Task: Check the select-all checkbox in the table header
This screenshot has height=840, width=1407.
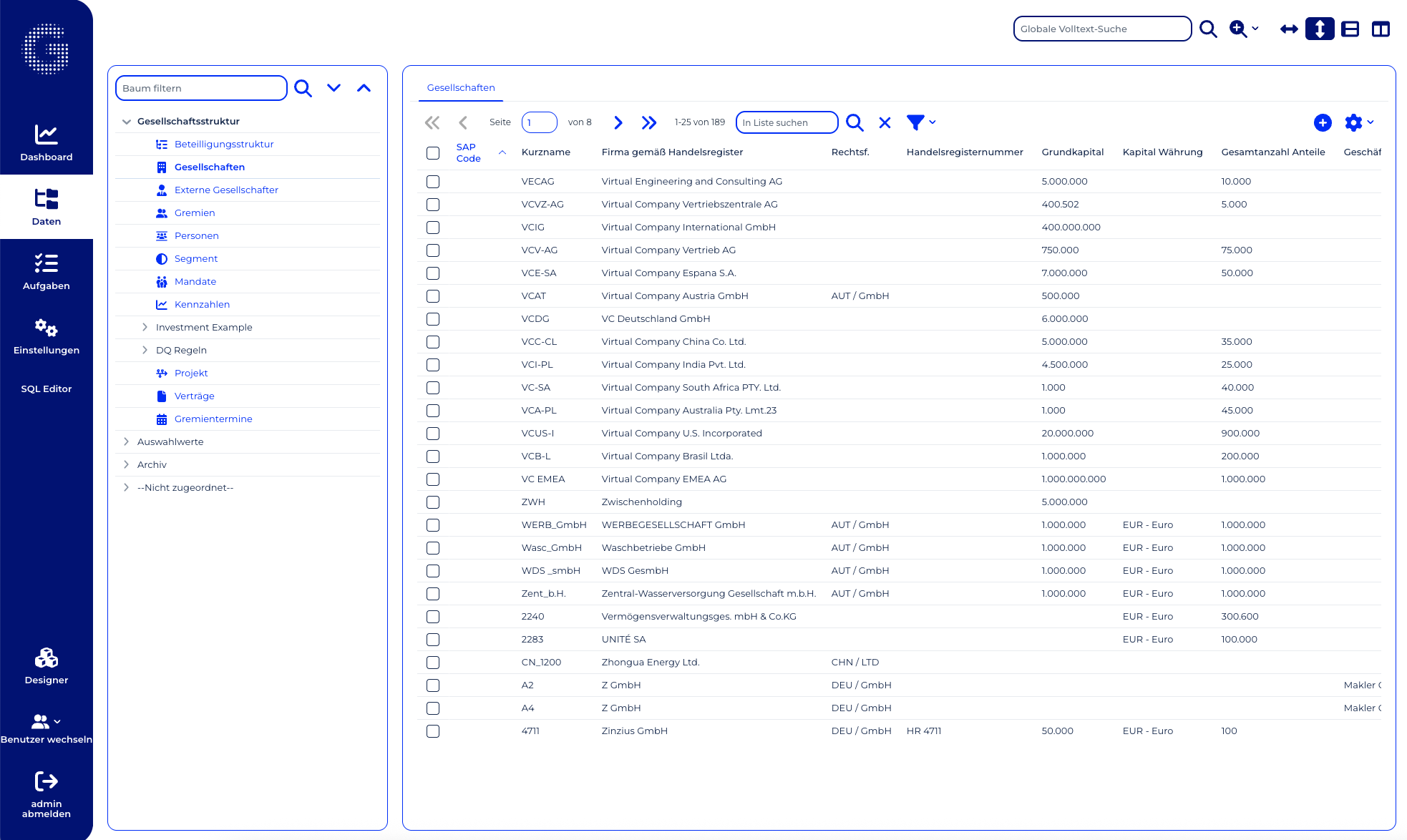Action: (432, 152)
